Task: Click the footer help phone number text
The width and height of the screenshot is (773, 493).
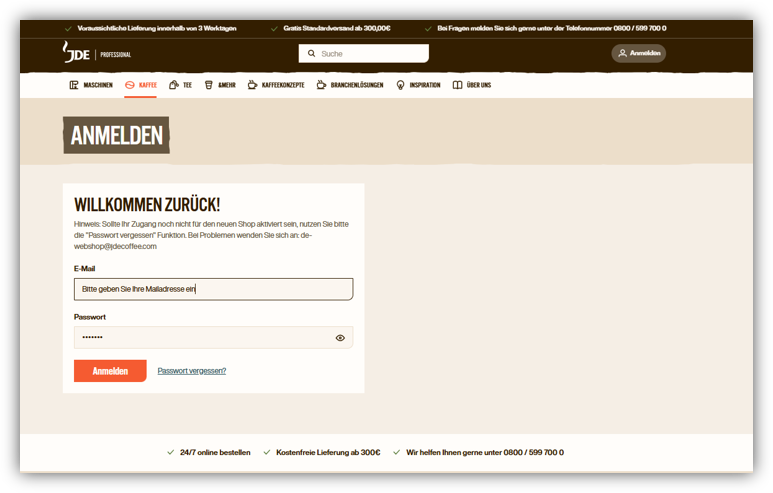Action: 533,452
